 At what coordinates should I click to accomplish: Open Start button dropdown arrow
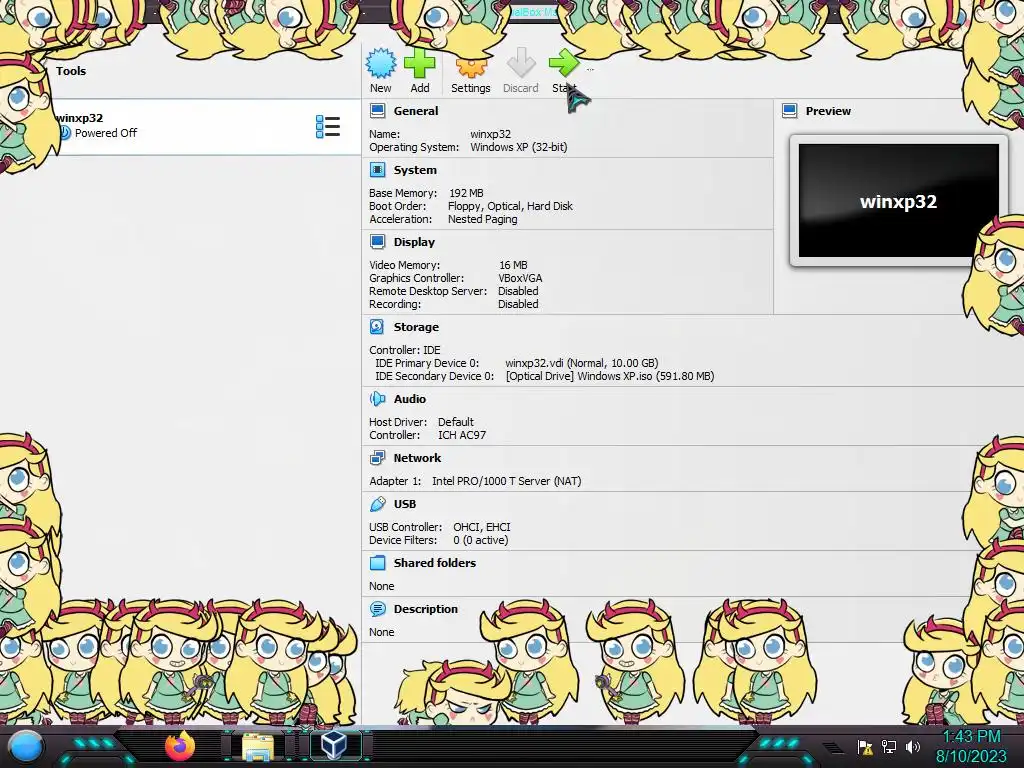pyautogui.click(x=590, y=69)
